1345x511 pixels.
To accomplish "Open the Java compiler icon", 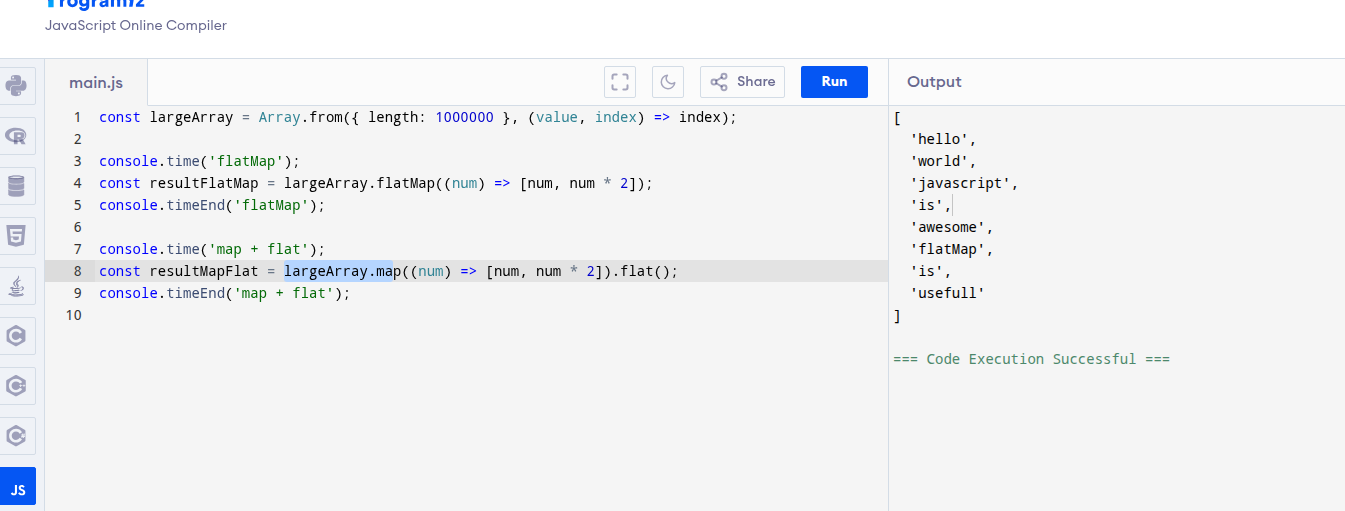I will point(17,286).
